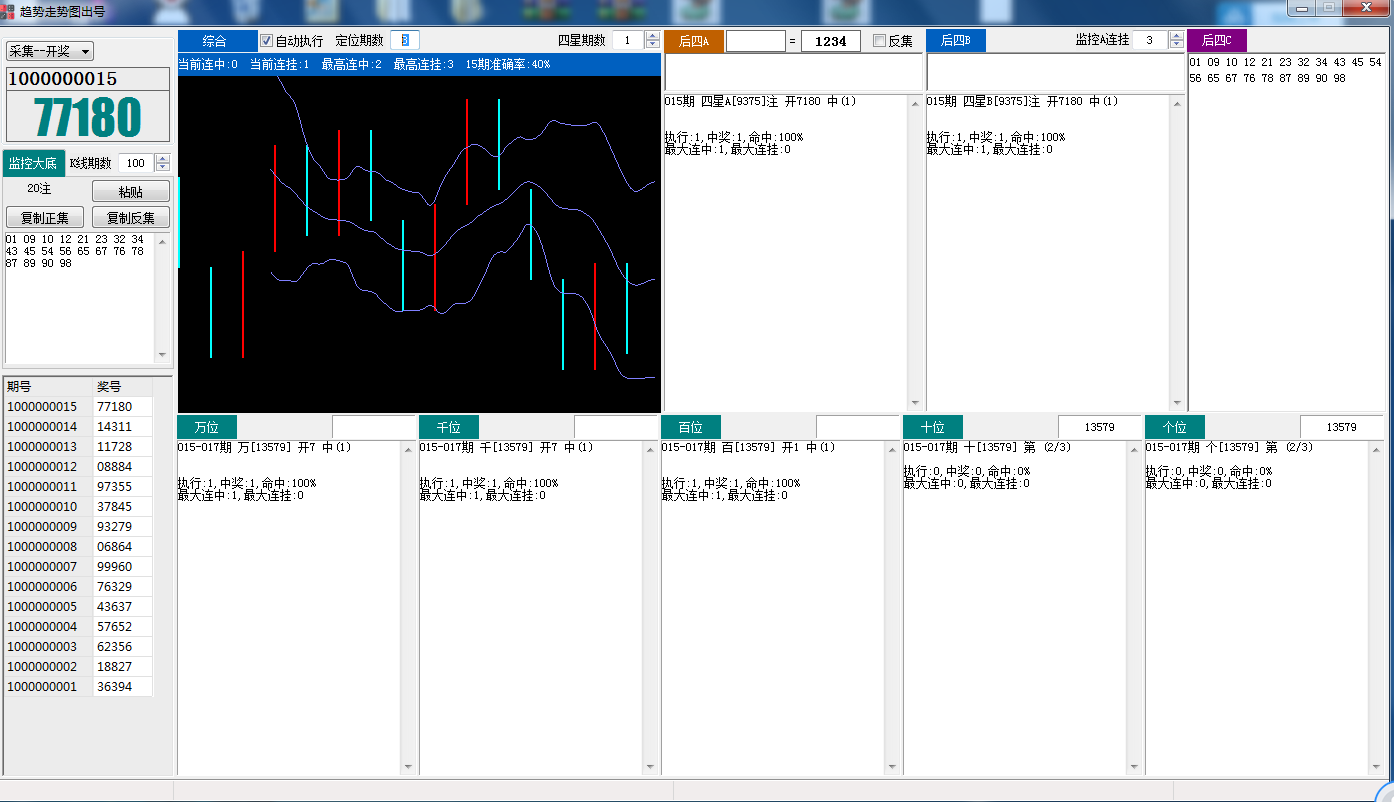Click the 奖号 column header
1394x802 pixels.
point(123,386)
